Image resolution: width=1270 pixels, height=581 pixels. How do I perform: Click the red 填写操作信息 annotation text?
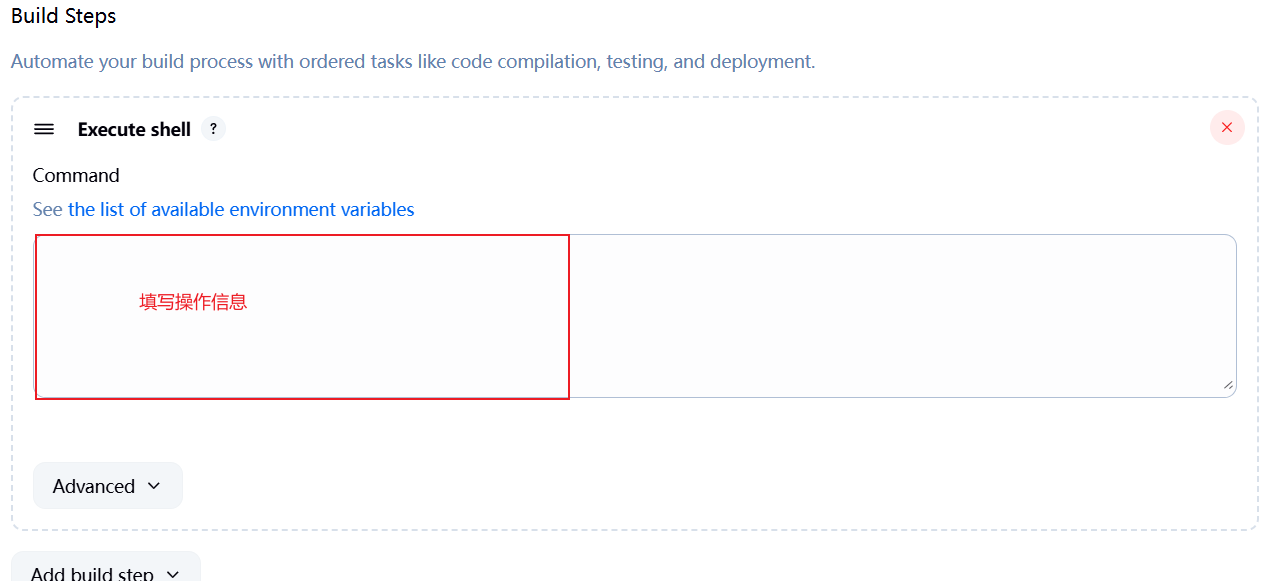(193, 302)
